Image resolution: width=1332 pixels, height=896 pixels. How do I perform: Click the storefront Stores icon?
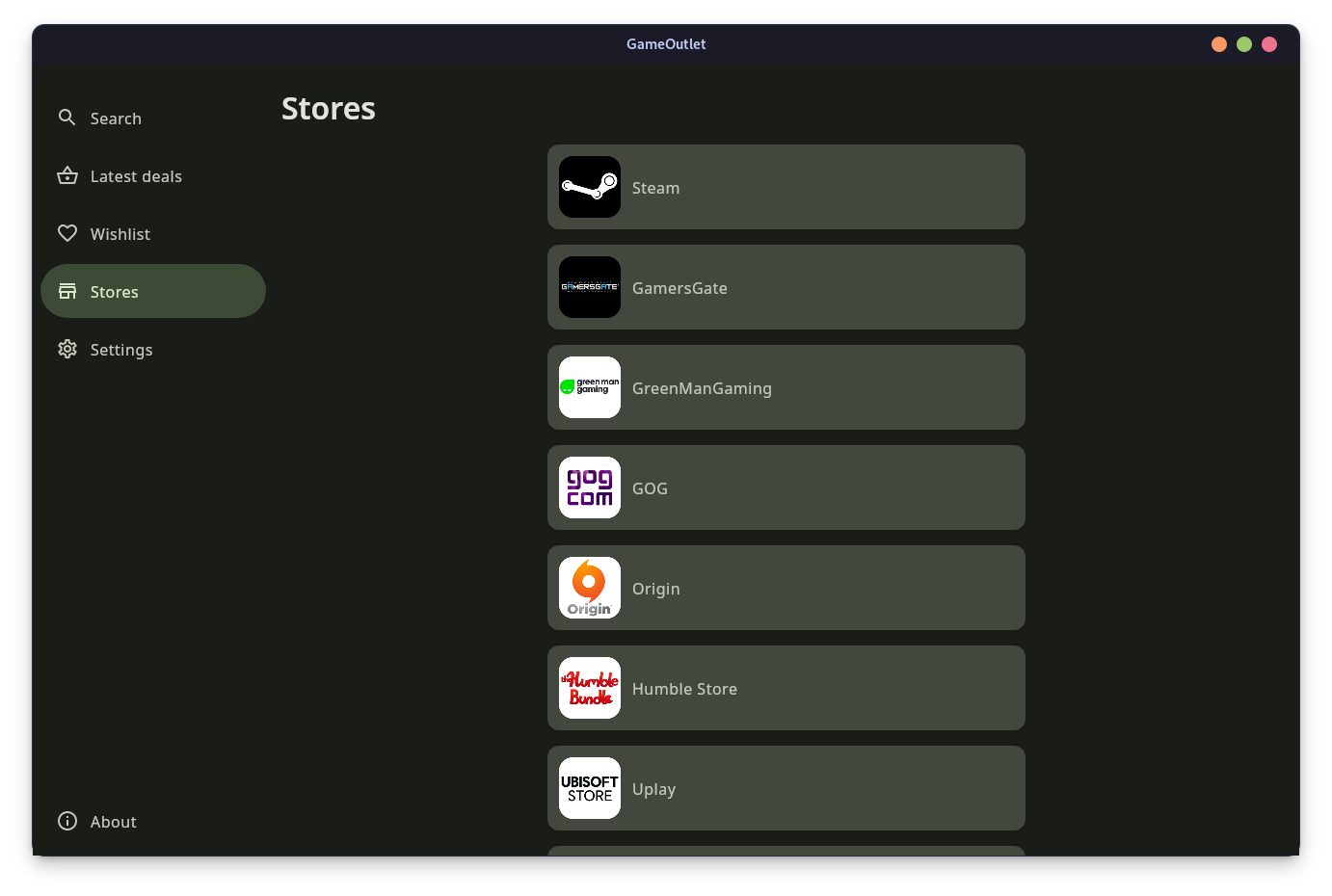[67, 290]
